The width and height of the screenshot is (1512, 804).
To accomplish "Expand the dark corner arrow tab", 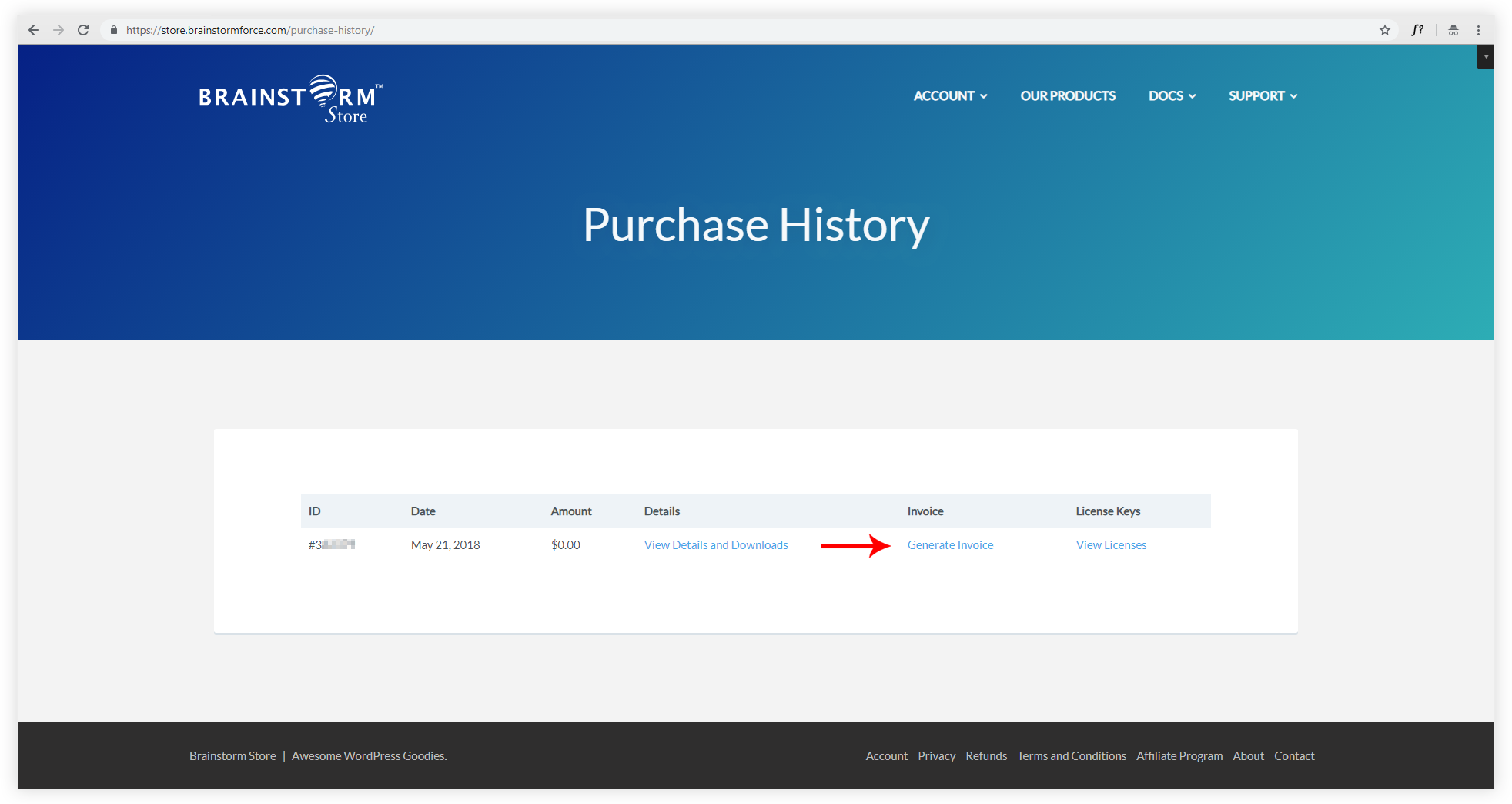I will tap(1486, 56).
